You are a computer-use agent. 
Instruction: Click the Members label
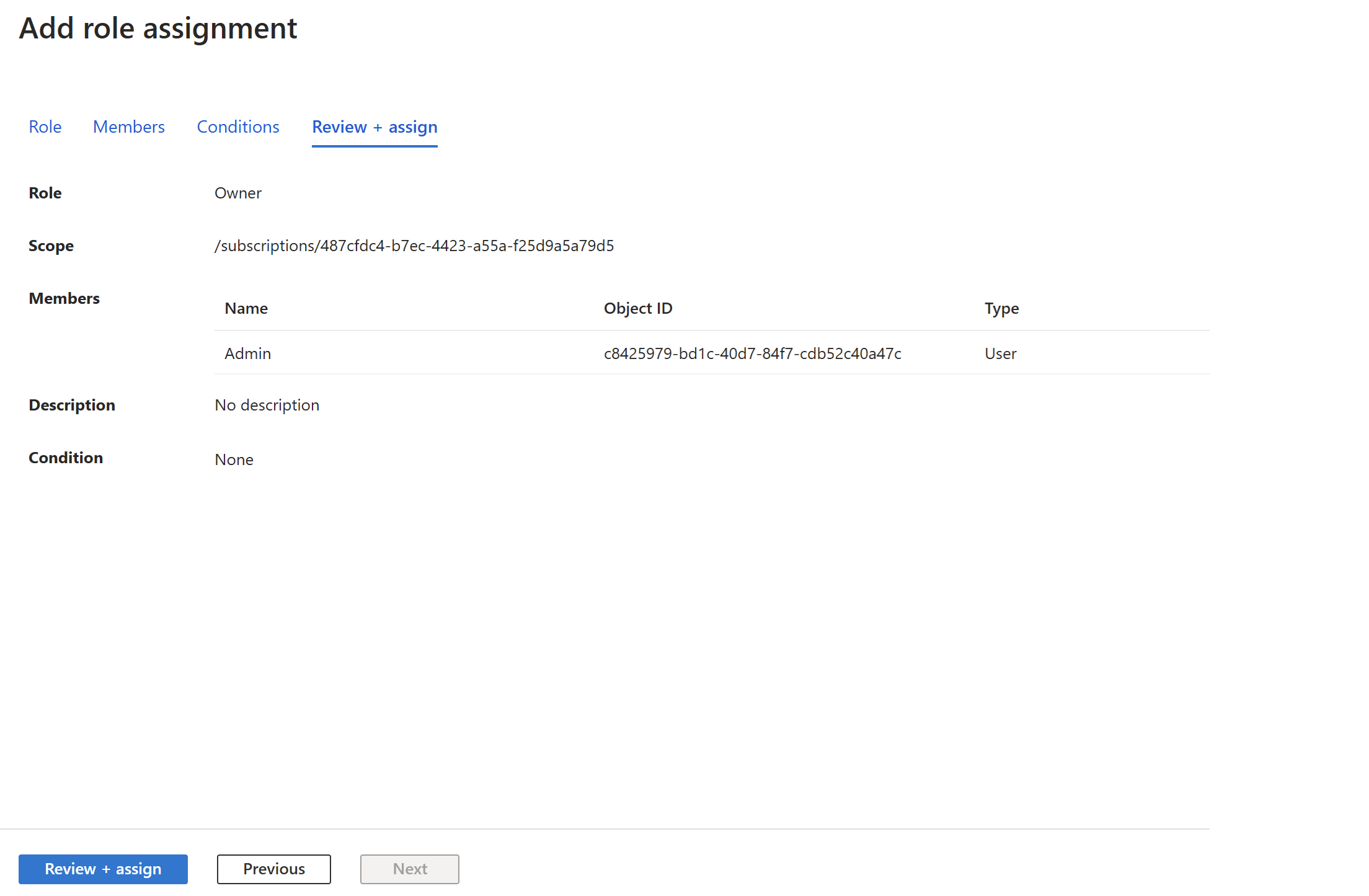[x=64, y=298]
